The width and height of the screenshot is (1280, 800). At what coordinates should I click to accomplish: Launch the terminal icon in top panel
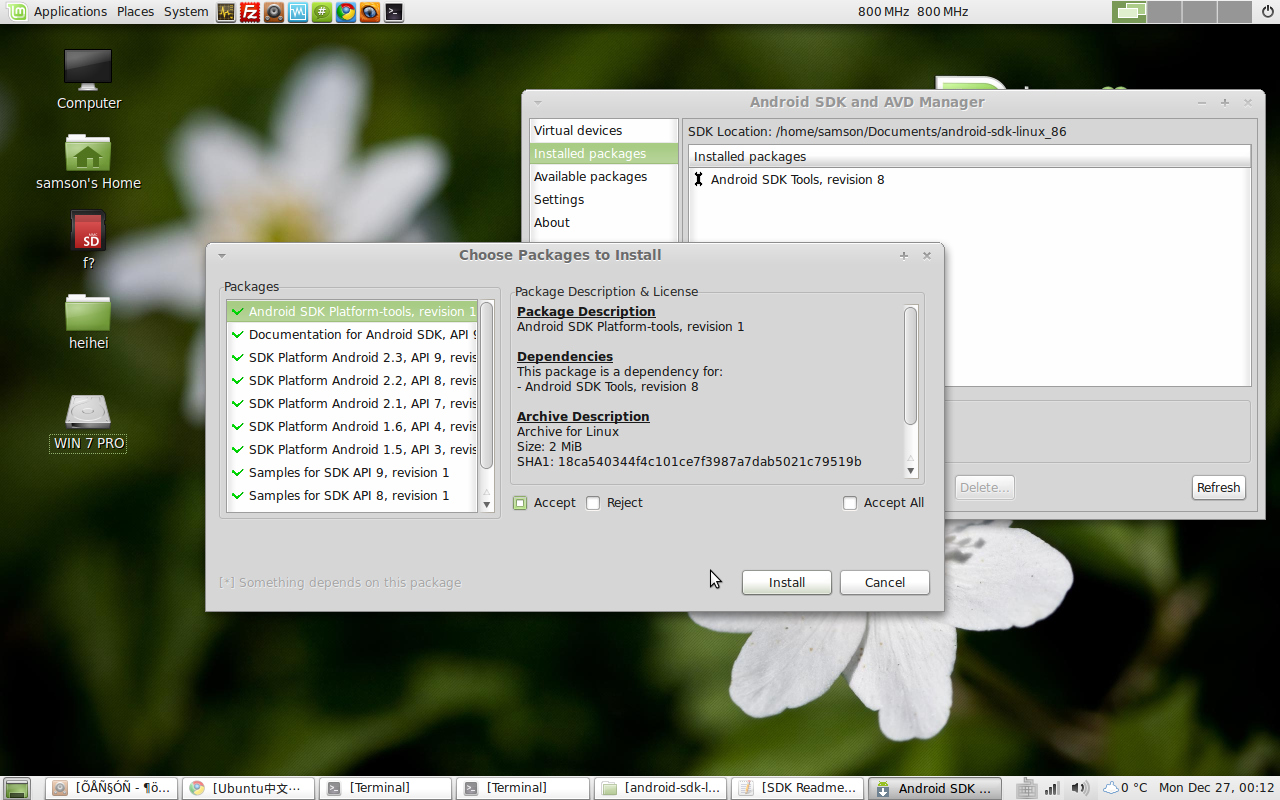pos(394,12)
